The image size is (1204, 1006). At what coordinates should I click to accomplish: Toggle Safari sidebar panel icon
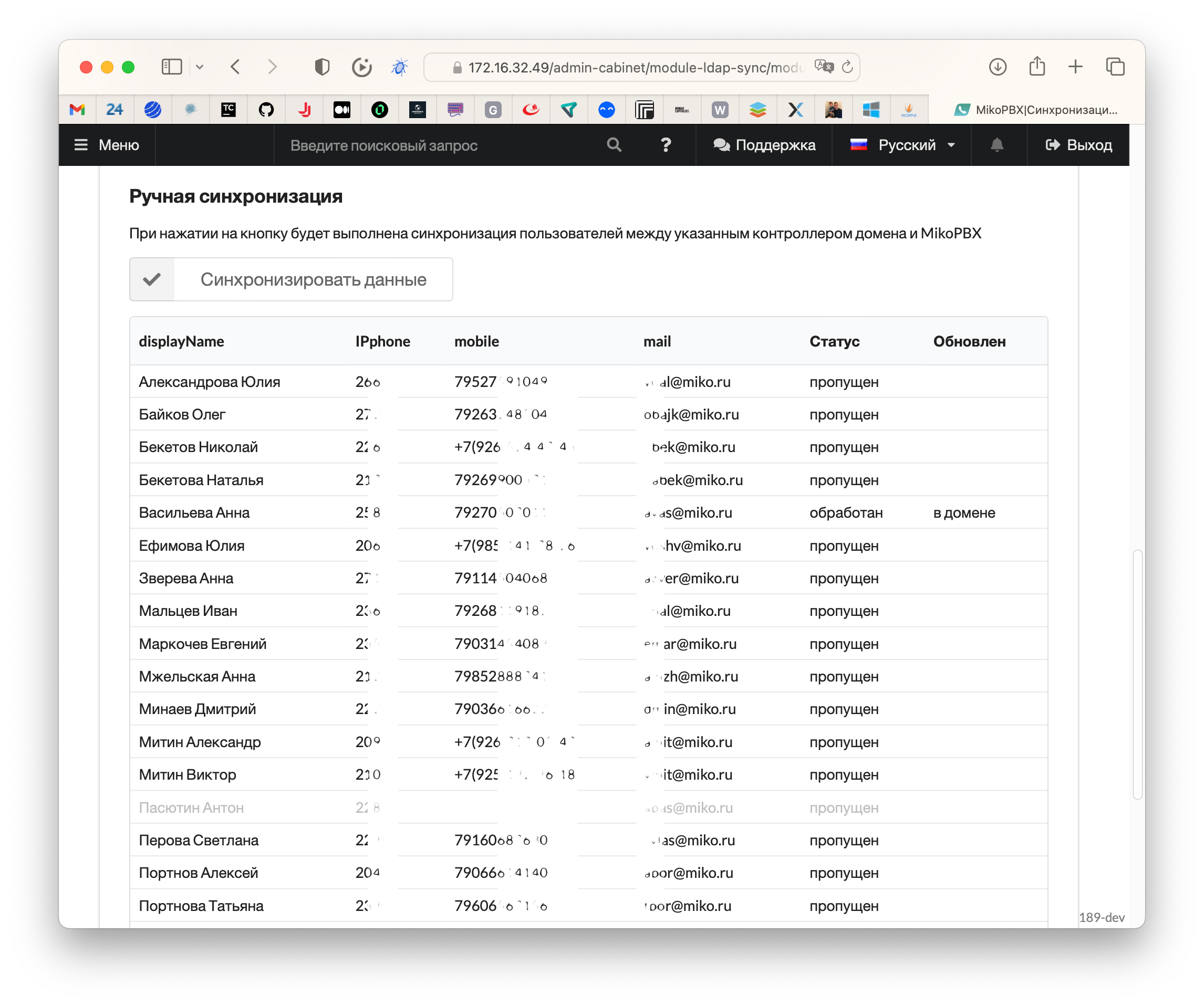point(171,67)
